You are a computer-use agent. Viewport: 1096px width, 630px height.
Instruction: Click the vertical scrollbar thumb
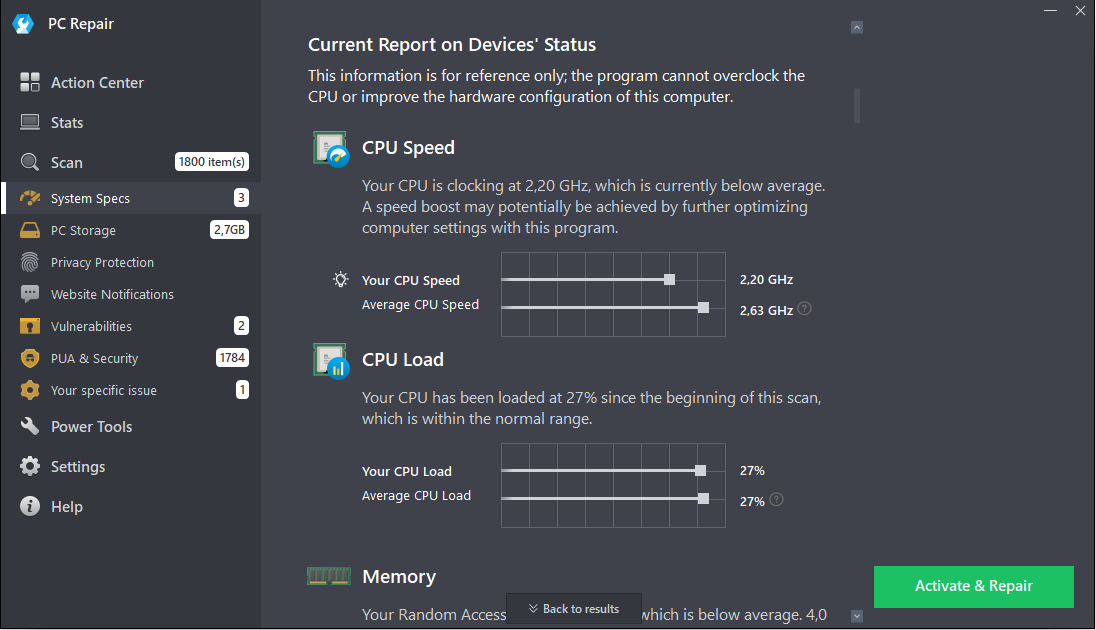click(857, 105)
